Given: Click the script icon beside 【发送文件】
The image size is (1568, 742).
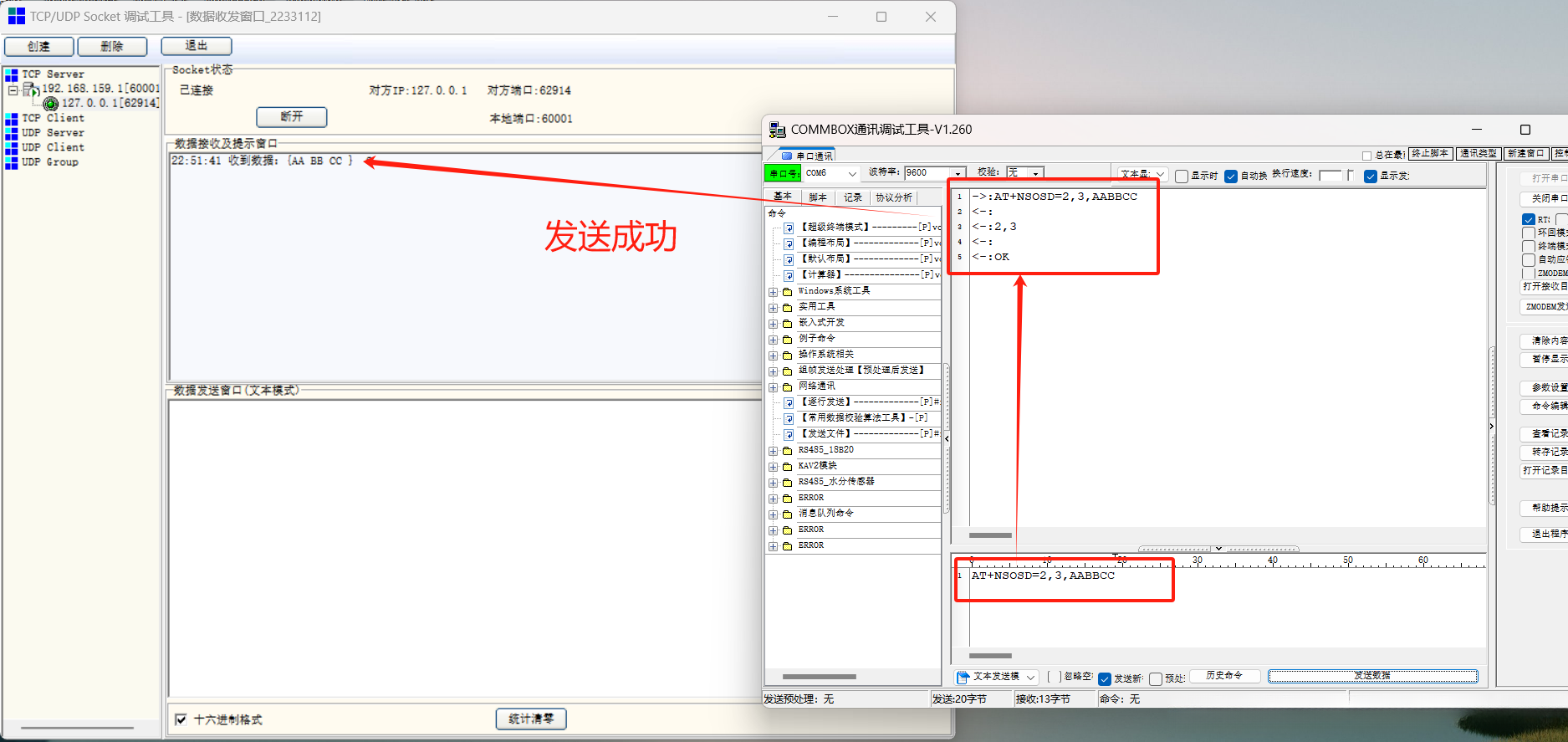Looking at the screenshot, I should click(x=789, y=434).
